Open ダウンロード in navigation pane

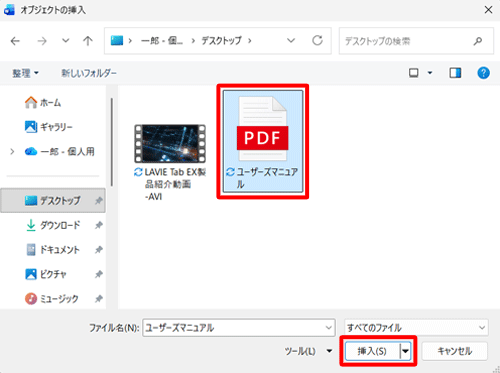click(53, 225)
